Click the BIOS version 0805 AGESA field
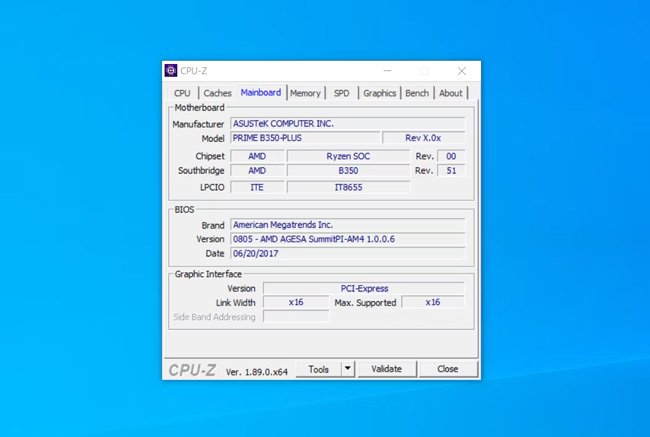Image resolution: width=650 pixels, height=437 pixels. [348, 239]
